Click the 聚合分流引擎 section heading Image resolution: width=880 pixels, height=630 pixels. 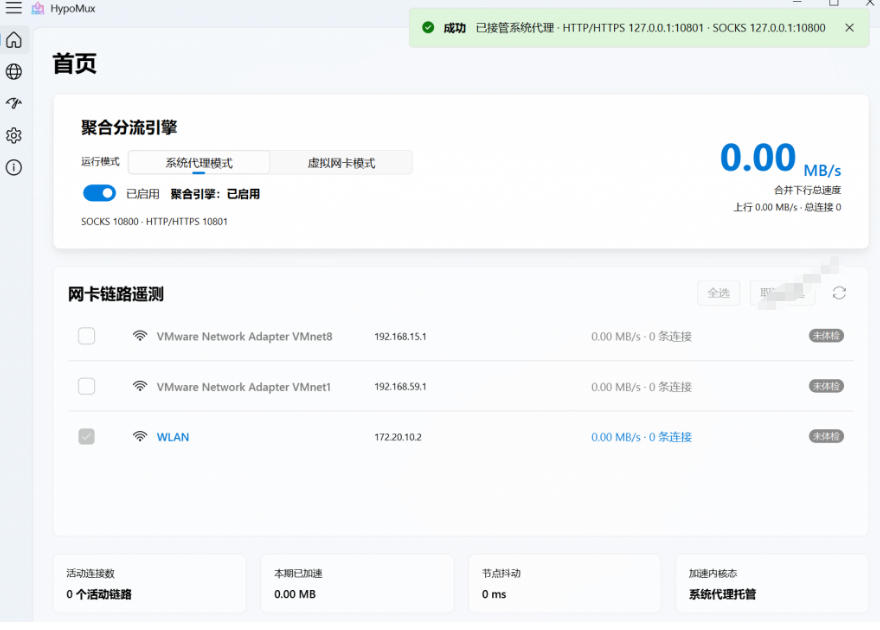point(129,127)
